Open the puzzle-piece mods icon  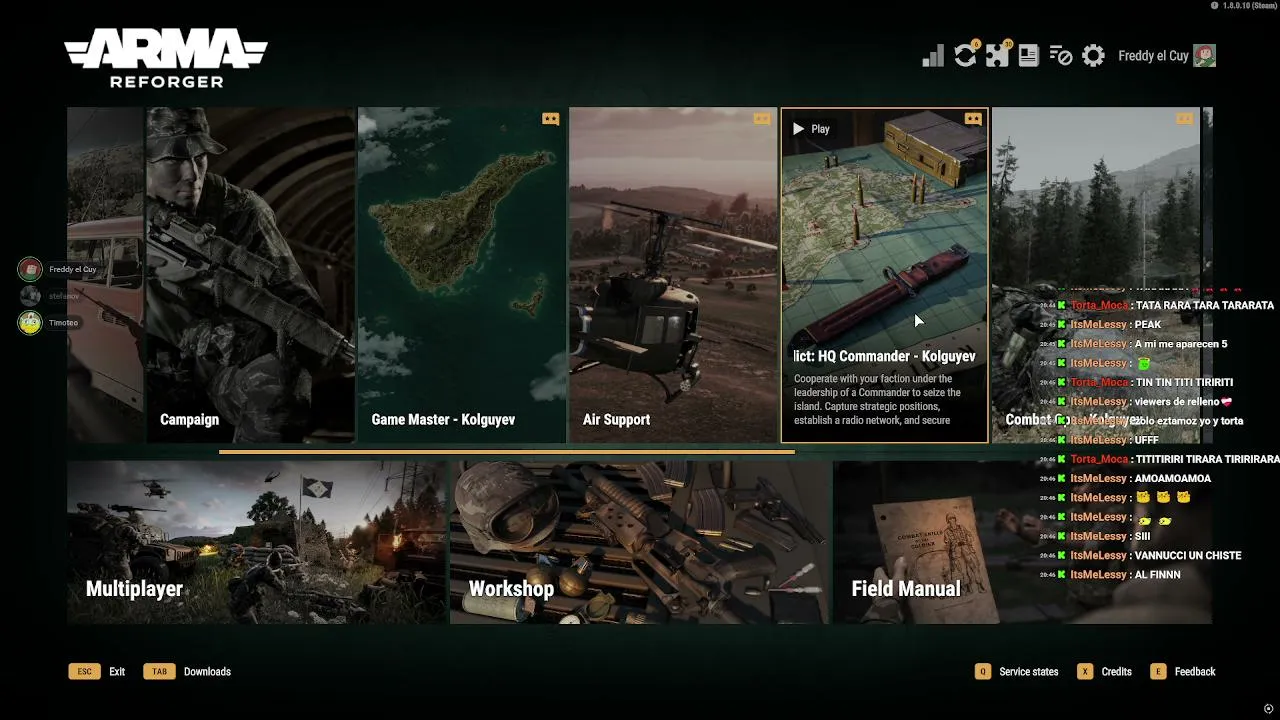pos(997,55)
